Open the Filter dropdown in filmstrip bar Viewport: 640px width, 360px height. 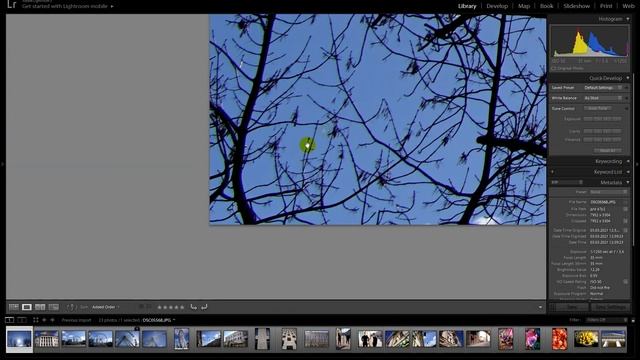pos(606,320)
